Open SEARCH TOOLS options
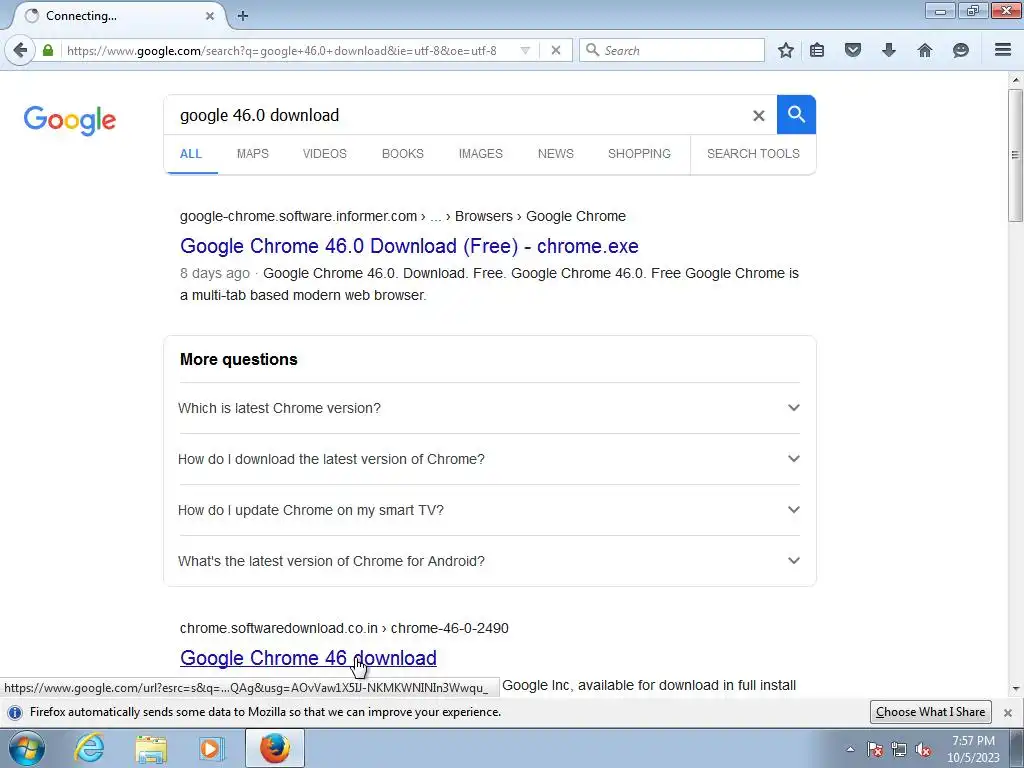 (753, 153)
